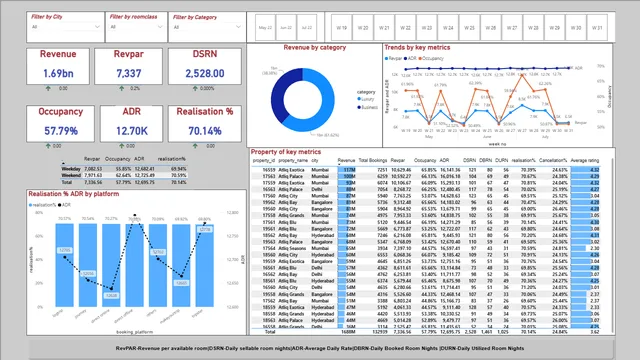This screenshot has width=640, height=360.
Task: Click the Revpar legend marker in trends chart
Action: click(x=386, y=58)
